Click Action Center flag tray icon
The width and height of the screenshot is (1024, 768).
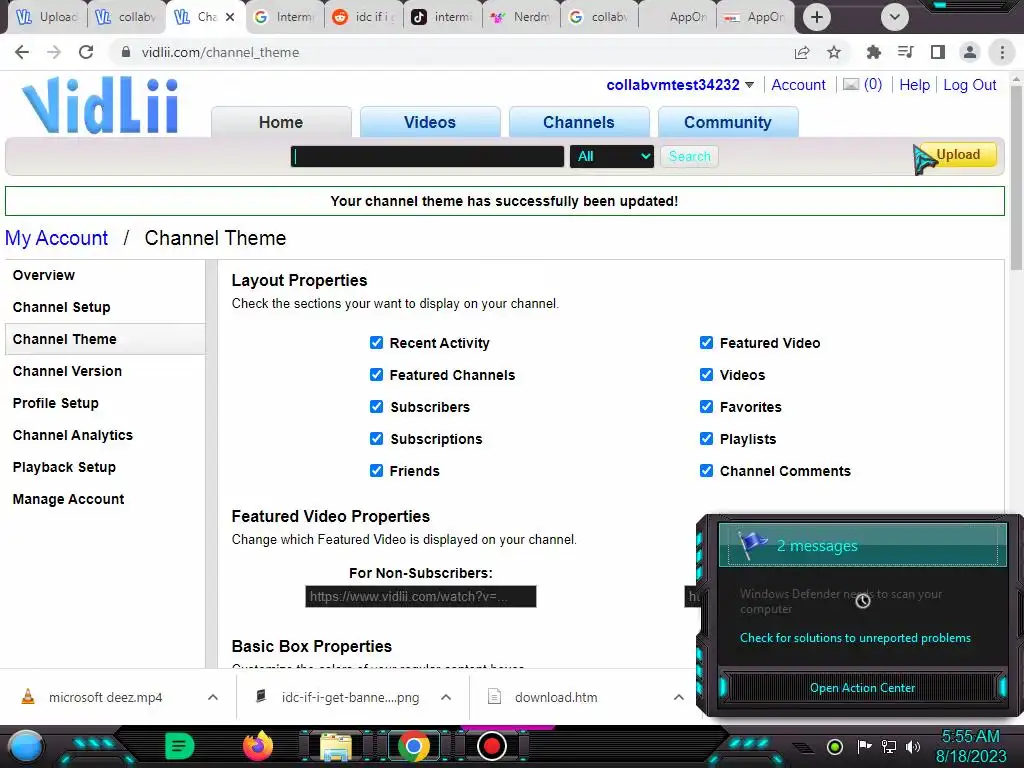(x=864, y=746)
